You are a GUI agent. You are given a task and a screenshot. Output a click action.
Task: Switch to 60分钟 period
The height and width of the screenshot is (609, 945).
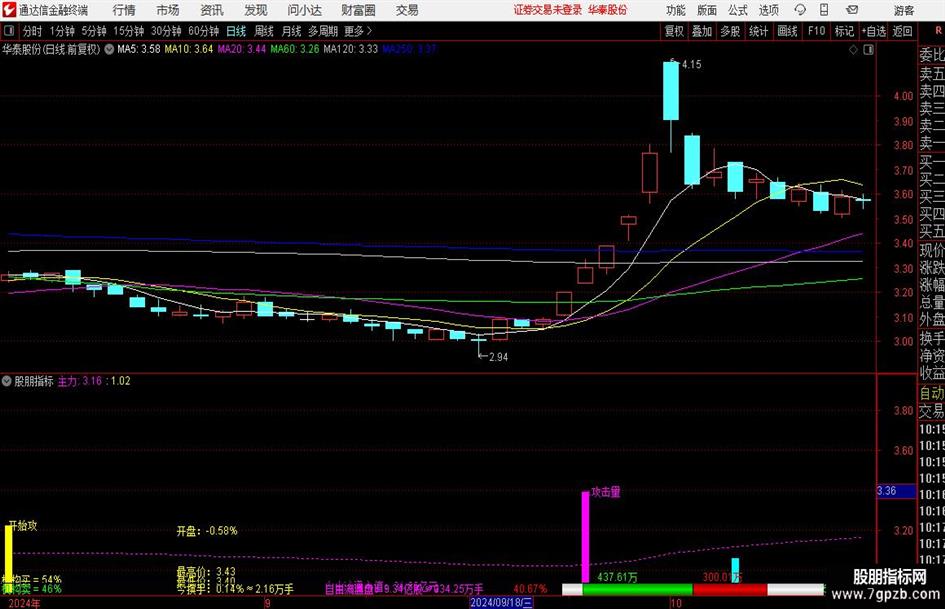click(x=204, y=31)
